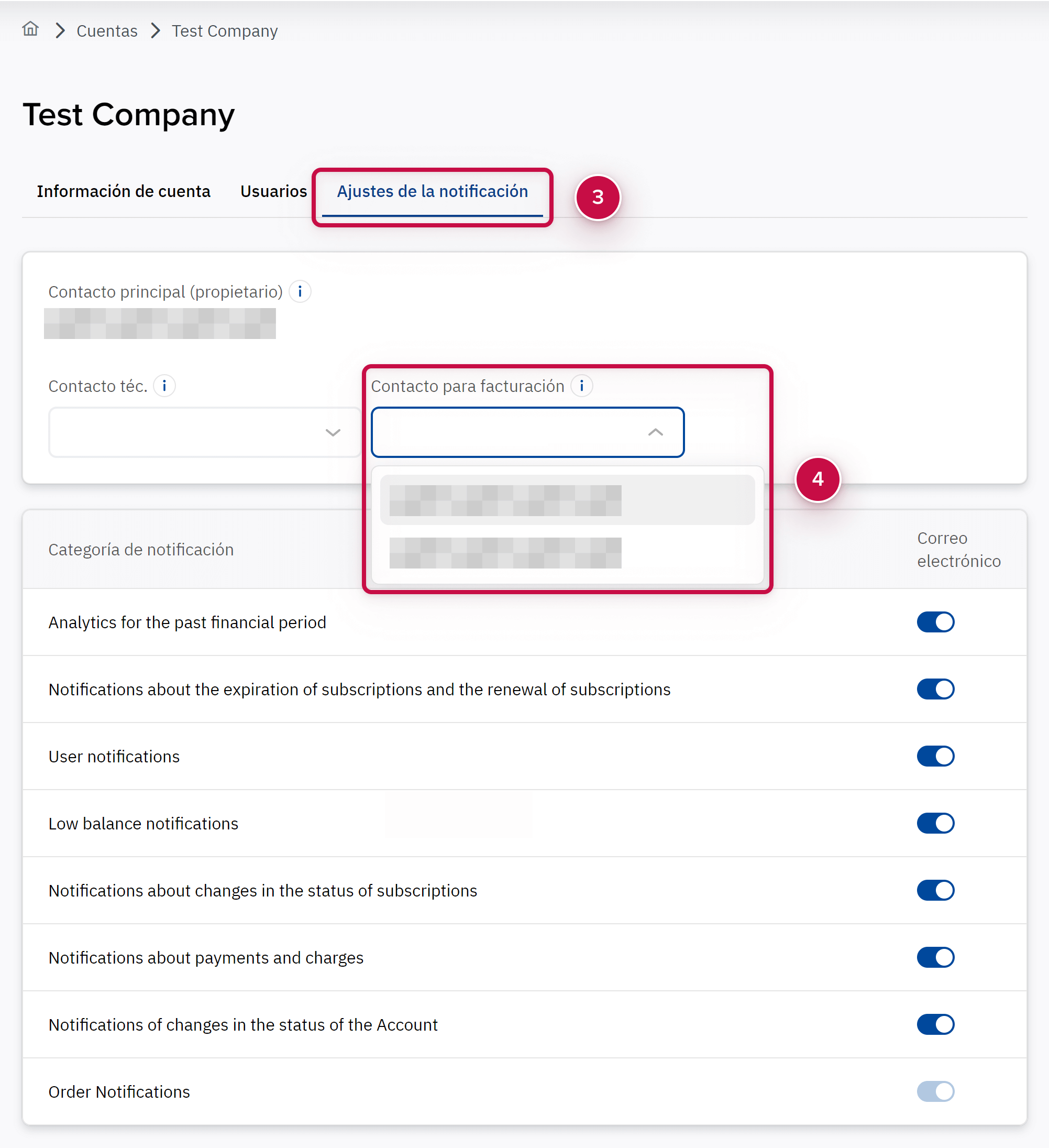1049x1148 pixels.
Task: Navigate to Cuentas breadcrumb link
Action: point(107,31)
